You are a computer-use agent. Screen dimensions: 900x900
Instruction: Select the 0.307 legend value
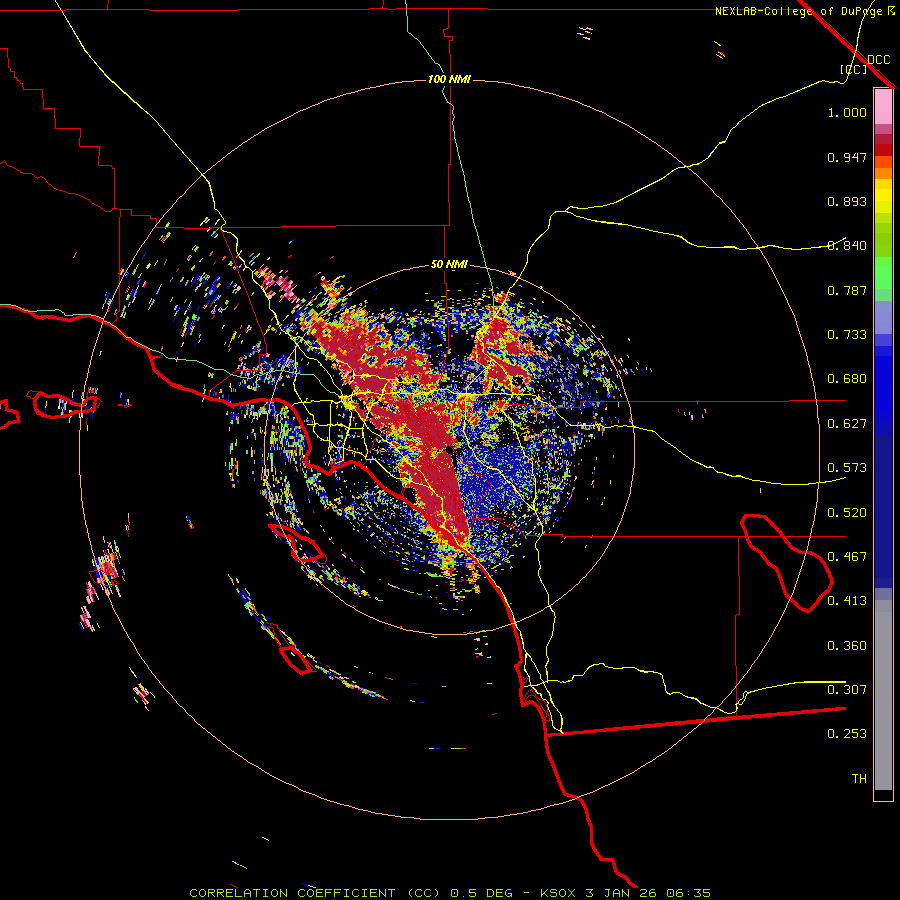847,690
